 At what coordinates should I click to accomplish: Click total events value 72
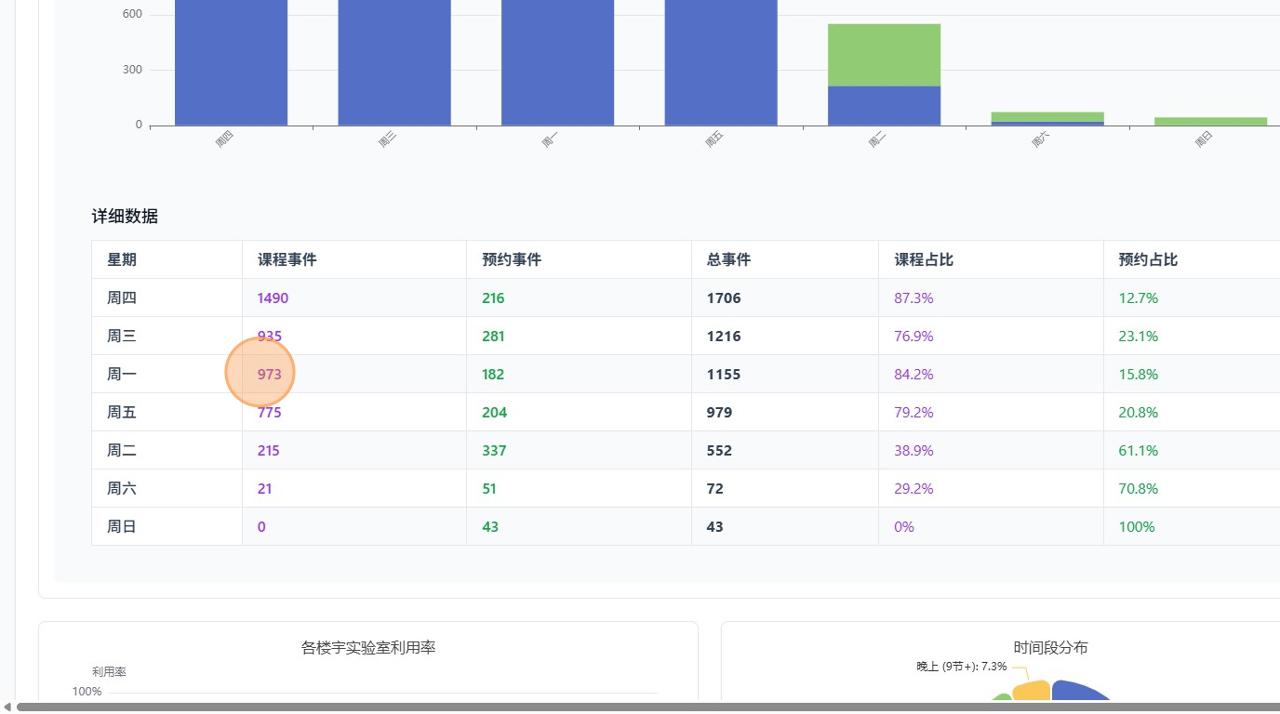pos(715,488)
